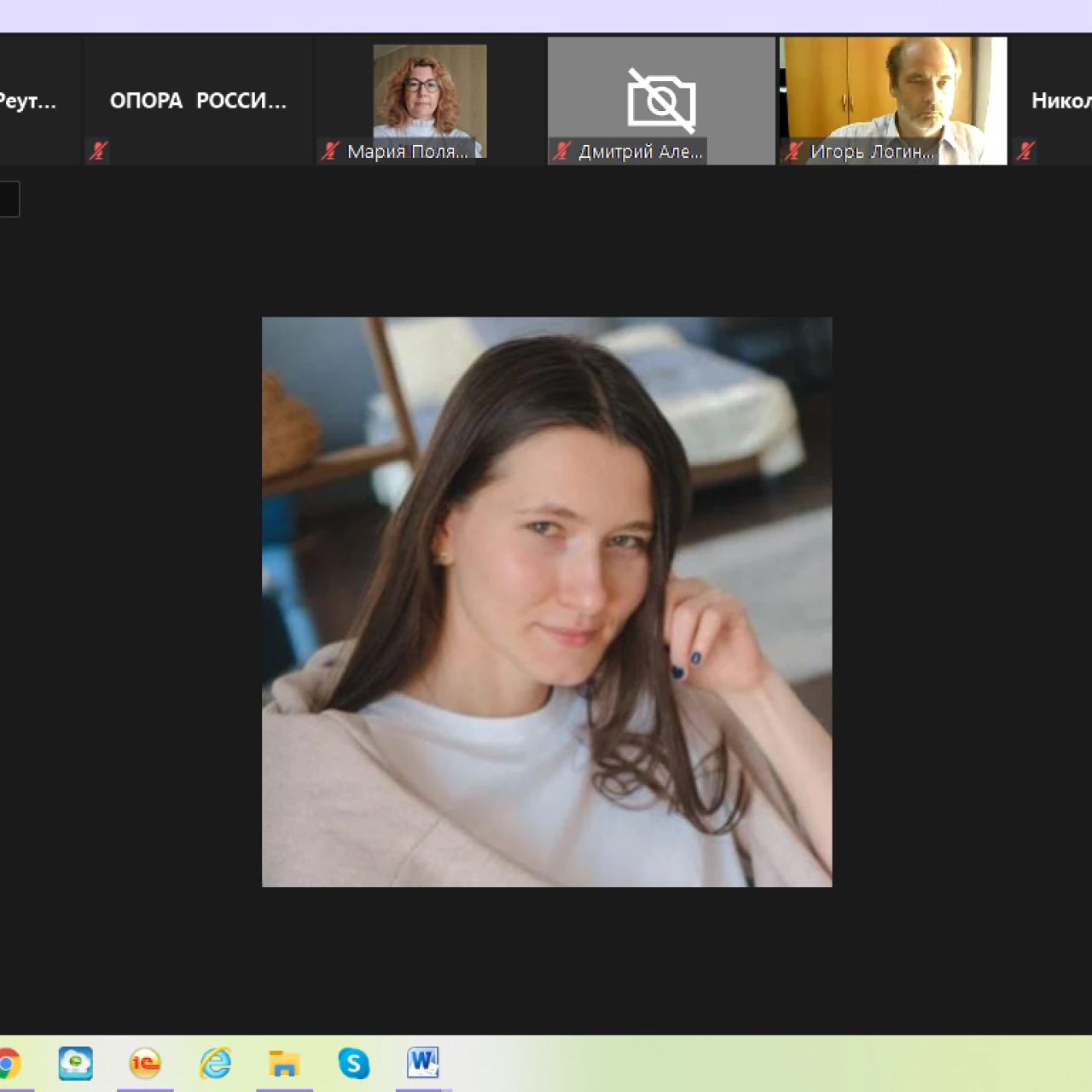Click muted mic icon beside Дмитрий Але
1092x1092 pixels.
point(561,151)
